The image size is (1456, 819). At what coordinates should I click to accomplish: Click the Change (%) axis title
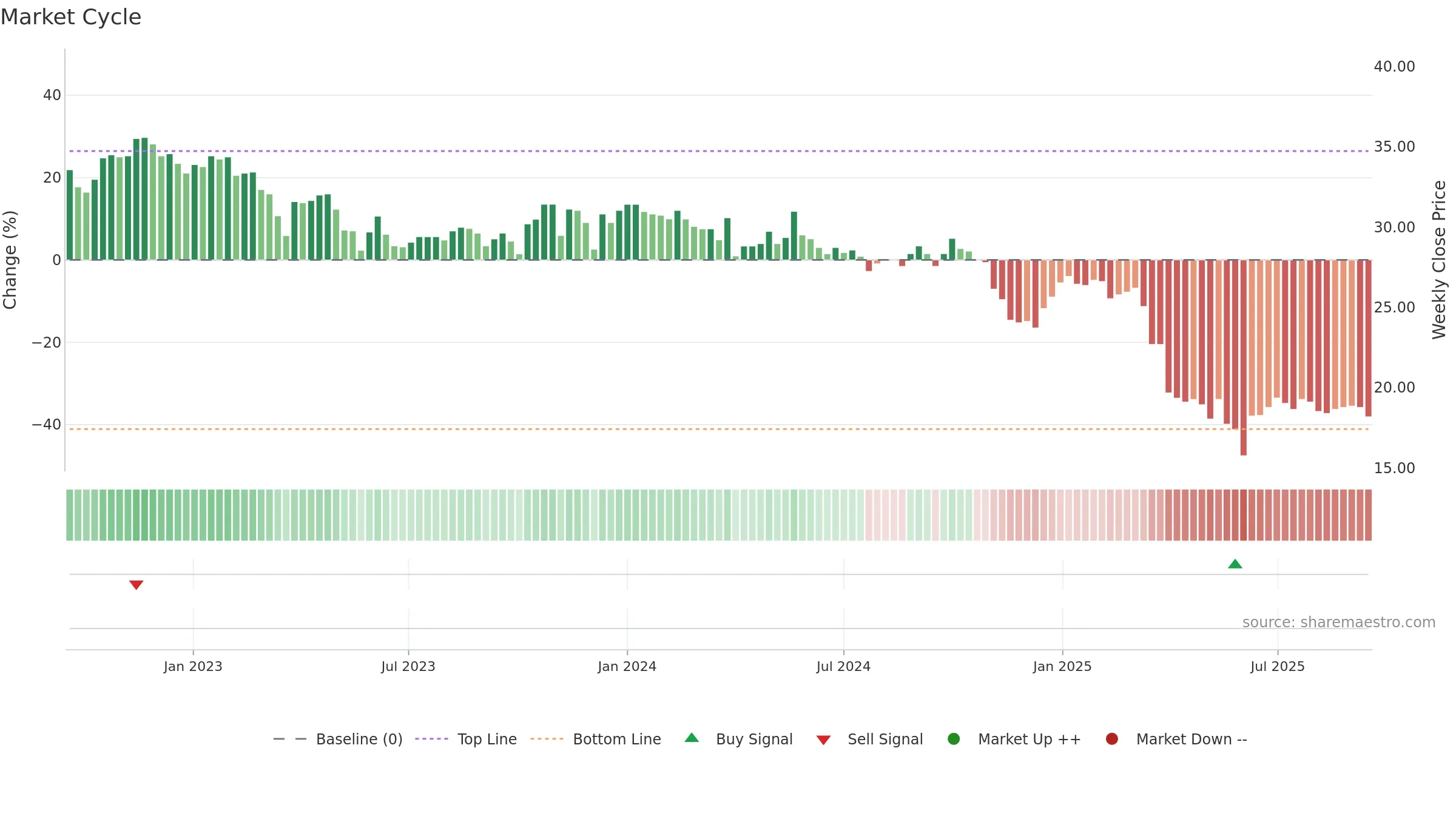point(10,260)
